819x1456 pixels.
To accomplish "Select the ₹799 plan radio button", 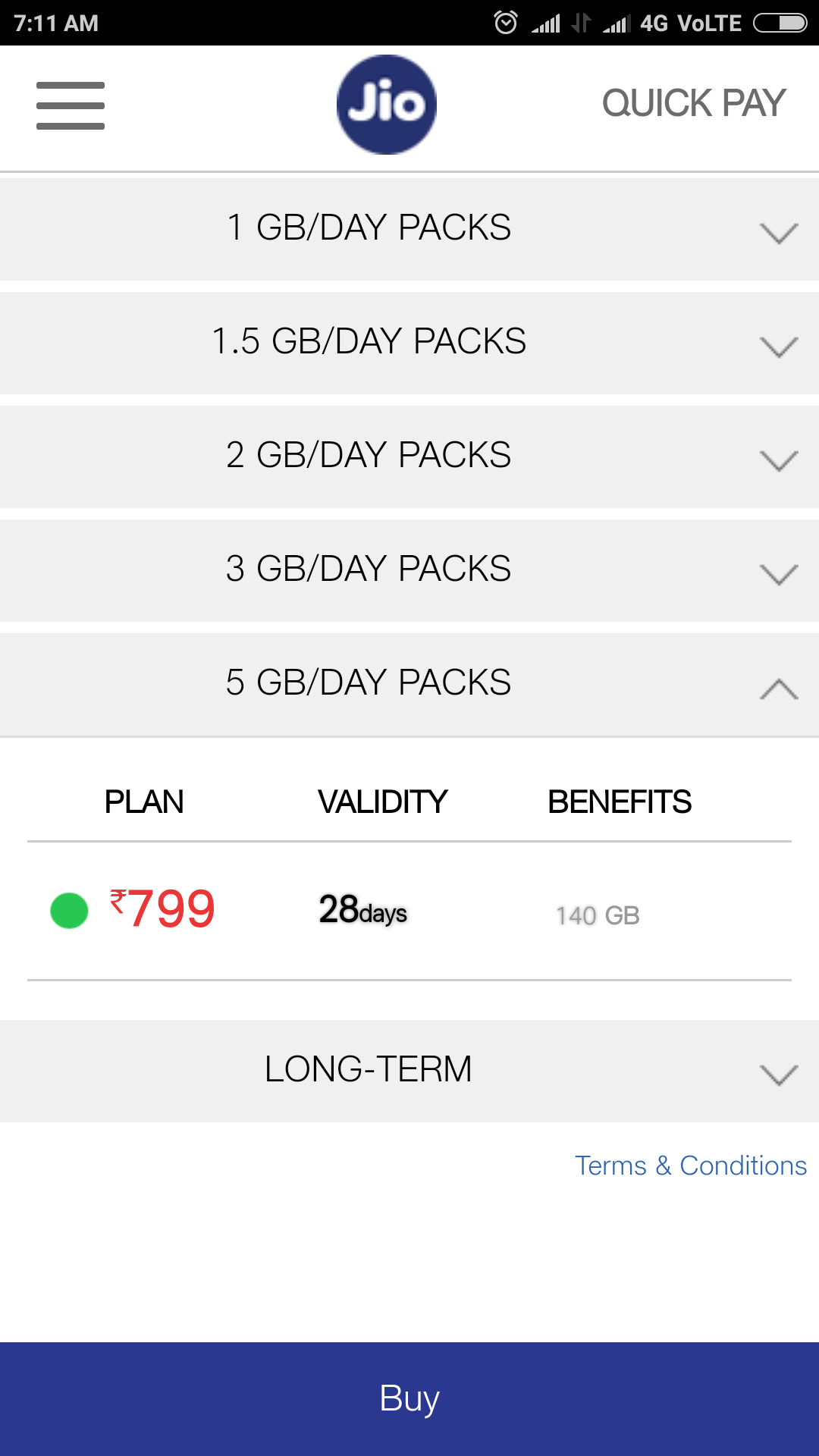I will [x=69, y=911].
